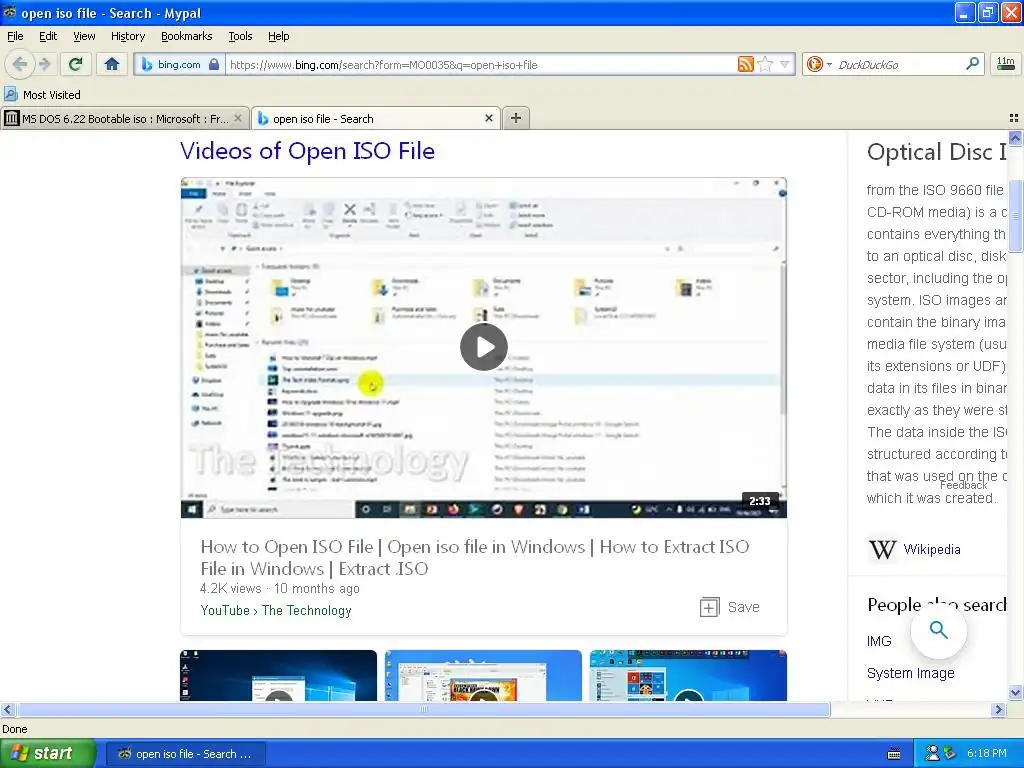This screenshot has width=1024, height=768.
Task: Click vertical scrollbar down arrow
Action: click(x=1015, y=692)
